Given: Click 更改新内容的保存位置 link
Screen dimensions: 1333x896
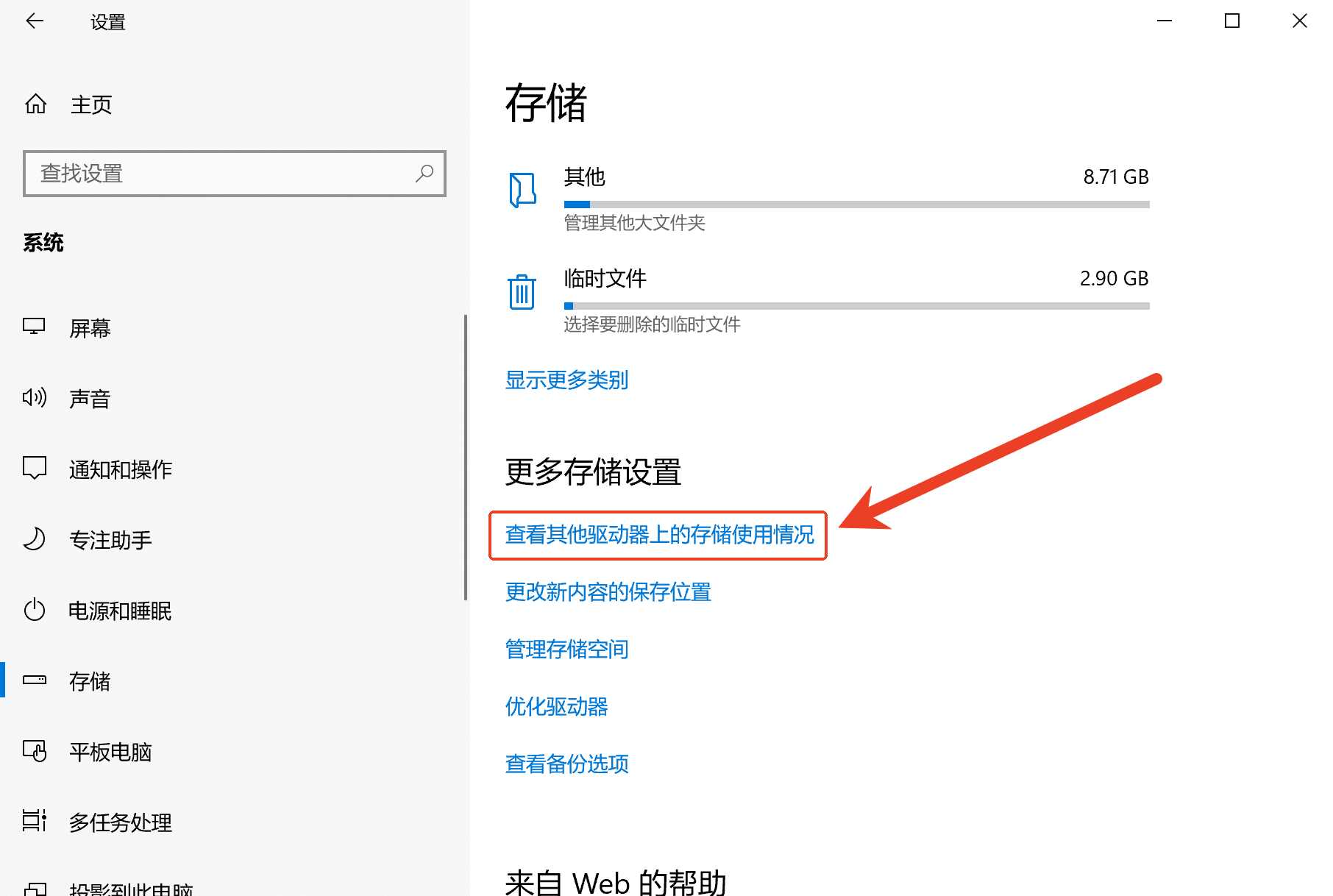Looking at the screenshot, I should [607, 592].
